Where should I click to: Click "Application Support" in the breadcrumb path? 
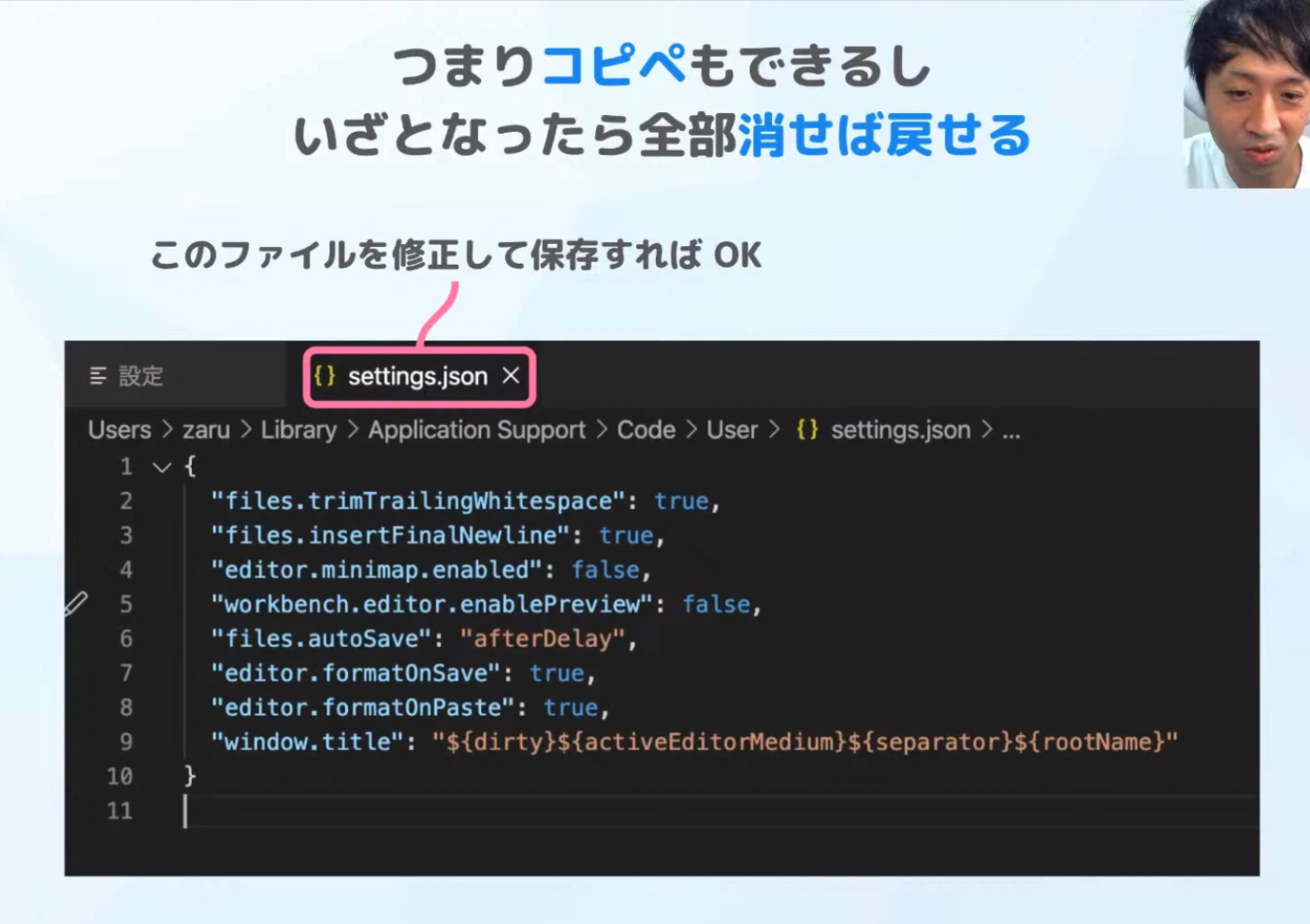(x=476, y=430)
